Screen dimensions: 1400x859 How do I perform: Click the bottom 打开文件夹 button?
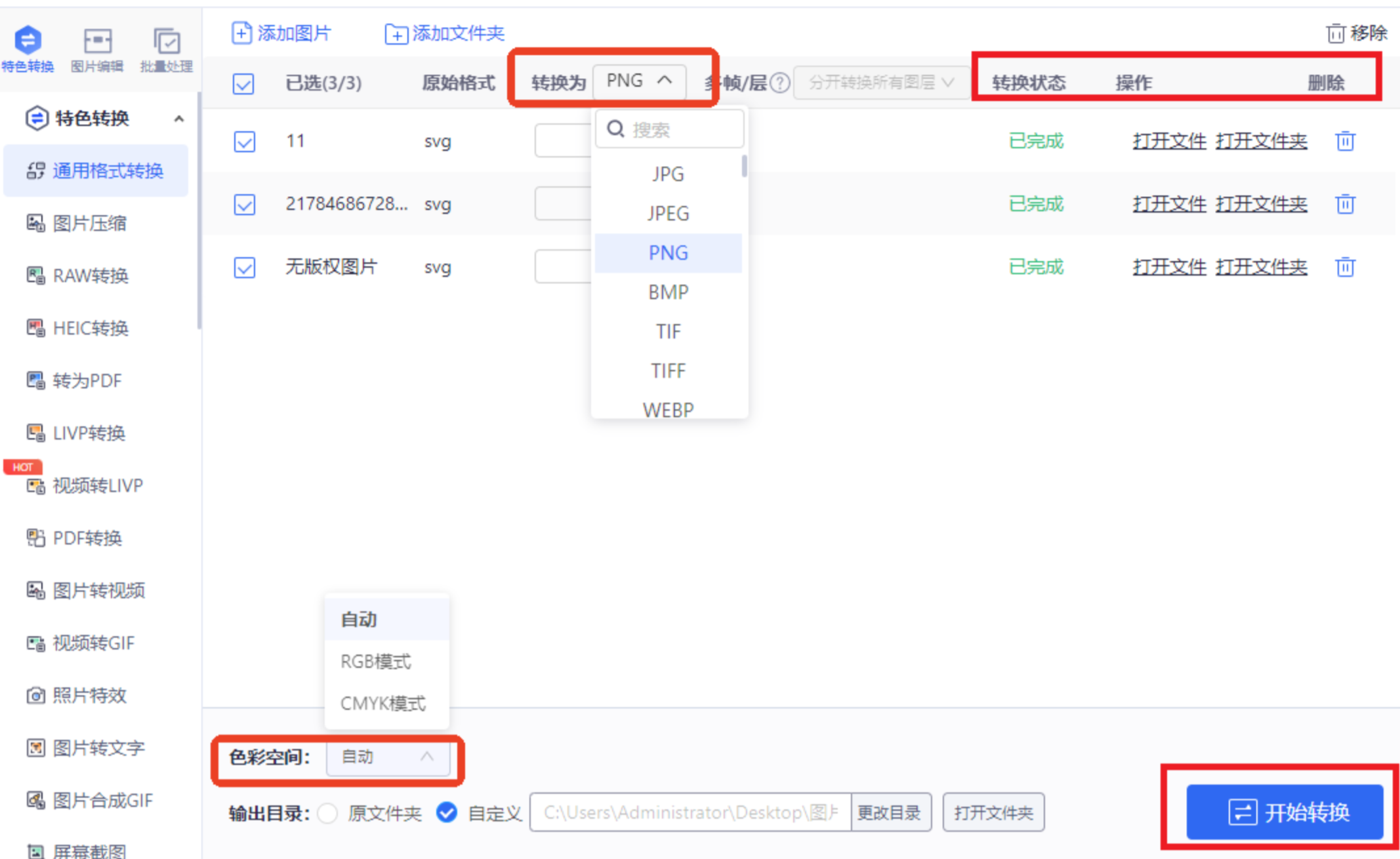tap(993, 812)
